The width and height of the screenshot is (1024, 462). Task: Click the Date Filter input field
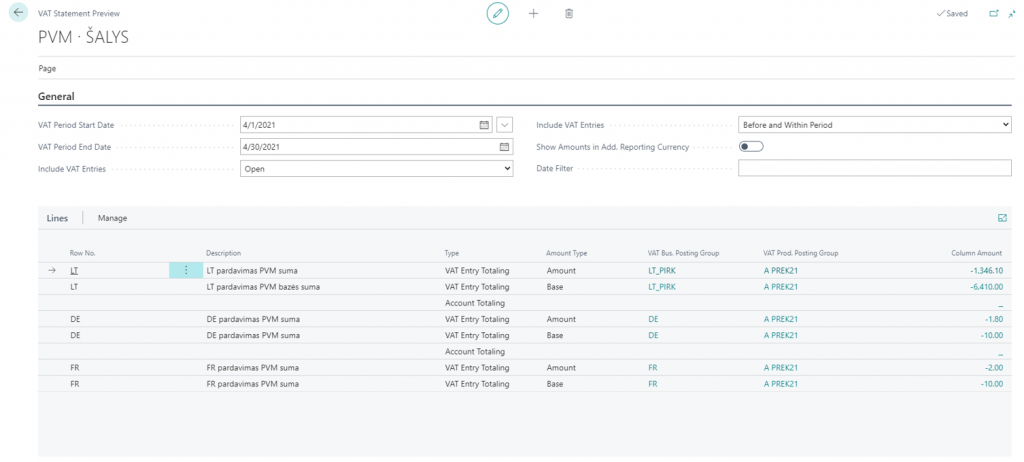874,169
